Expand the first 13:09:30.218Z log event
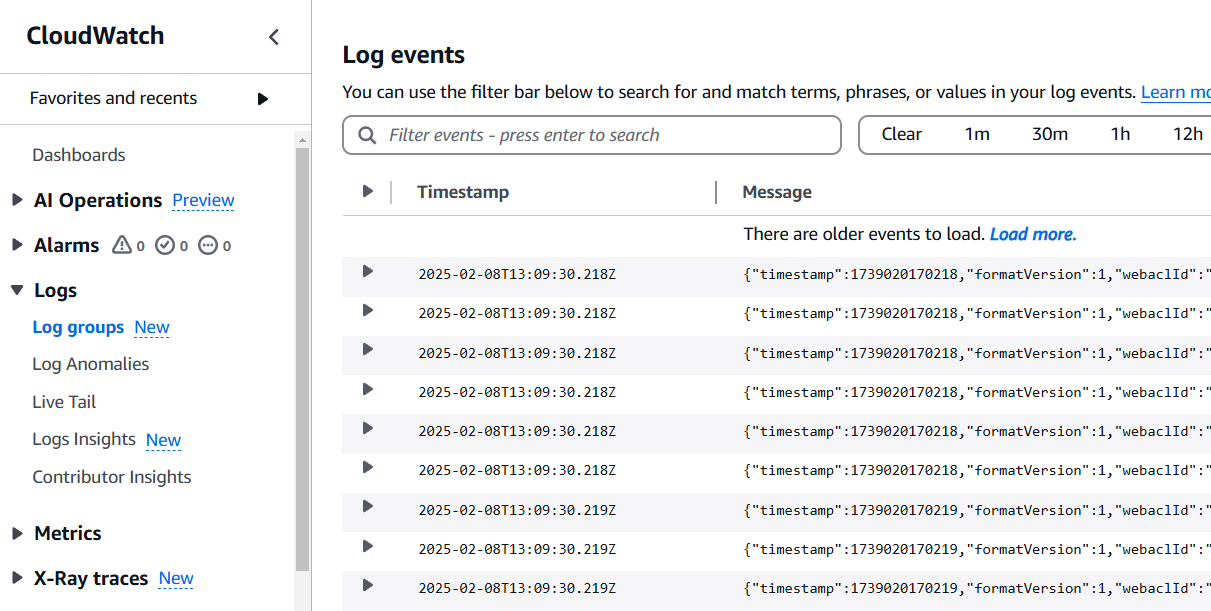Screen dimensions: 1211x611 (x=368, y=271)
